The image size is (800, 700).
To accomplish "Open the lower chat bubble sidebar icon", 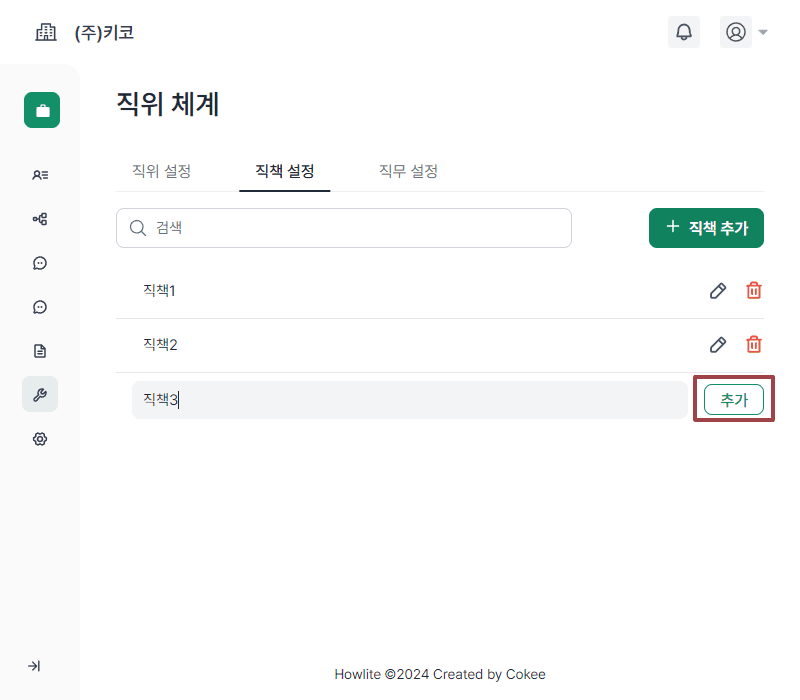I will [x=39, y=307].
